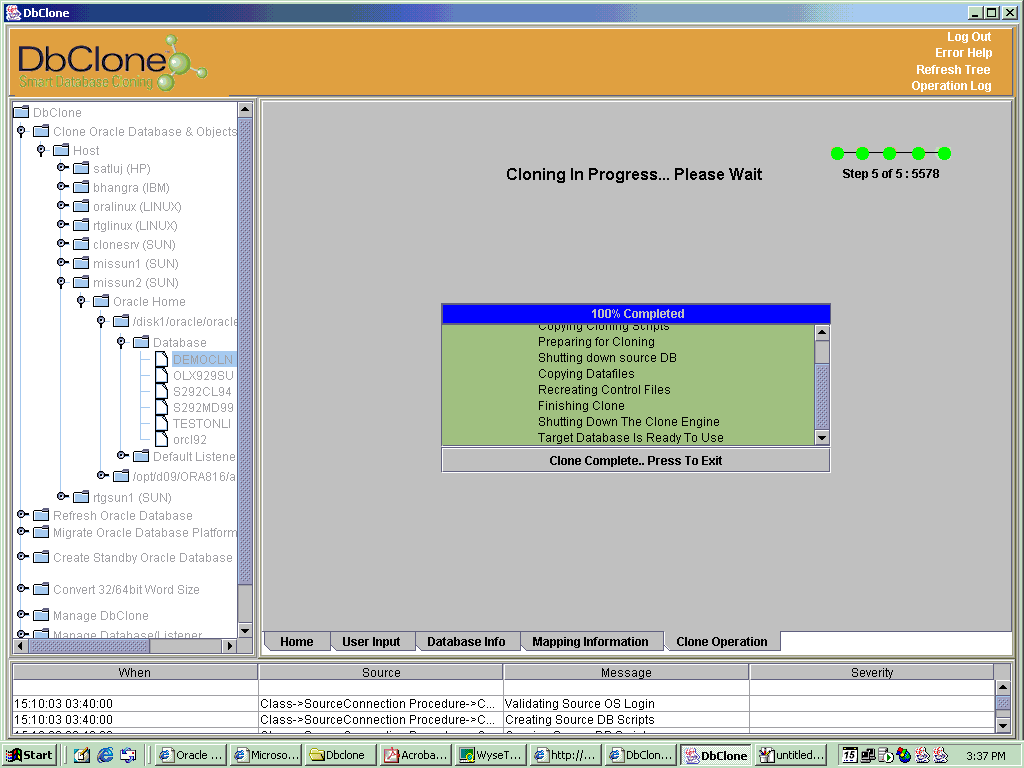Select the Clone Operation tab
This screenshot has height=768, width=1024.
(x=722, y=641)
